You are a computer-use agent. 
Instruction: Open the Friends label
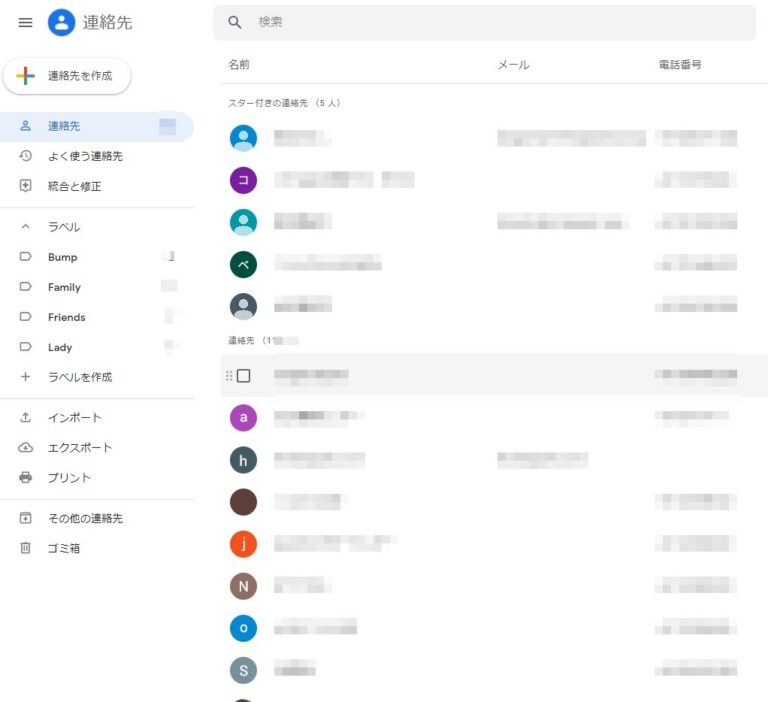(x=66, y=317)
